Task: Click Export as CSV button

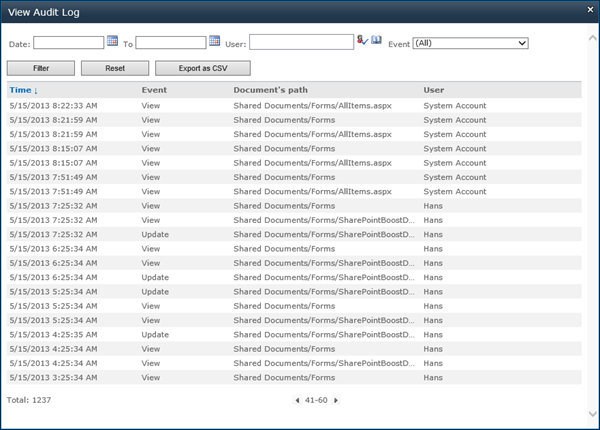Action: 203,68
